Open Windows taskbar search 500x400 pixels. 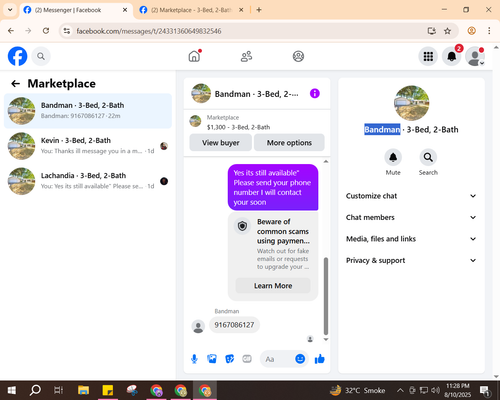point(35,390)
